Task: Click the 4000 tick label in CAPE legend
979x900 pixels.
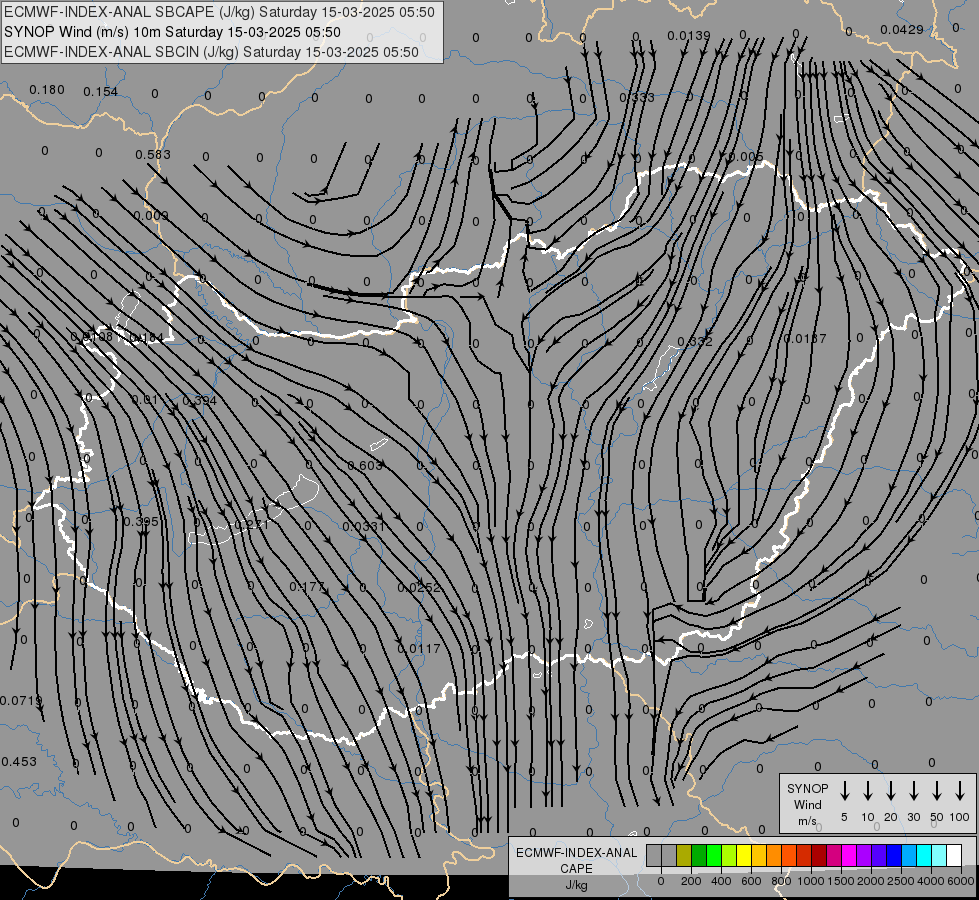Action: coord(930,881)
